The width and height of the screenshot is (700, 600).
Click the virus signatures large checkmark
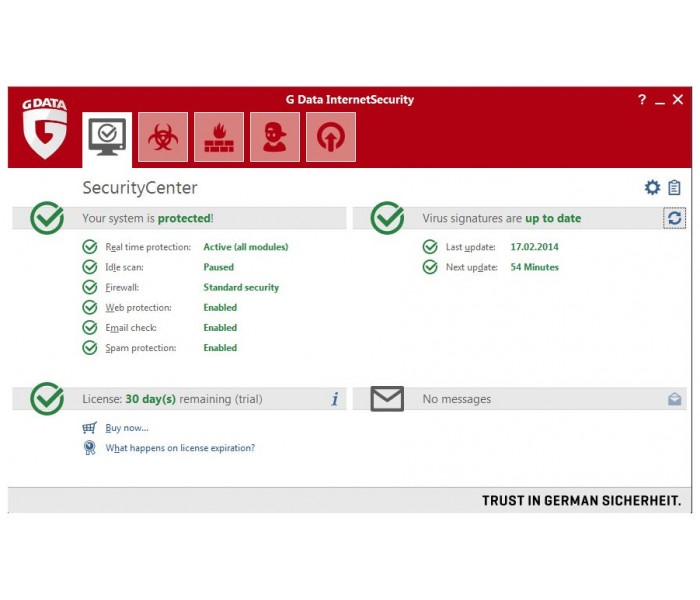tap(387, 218)
